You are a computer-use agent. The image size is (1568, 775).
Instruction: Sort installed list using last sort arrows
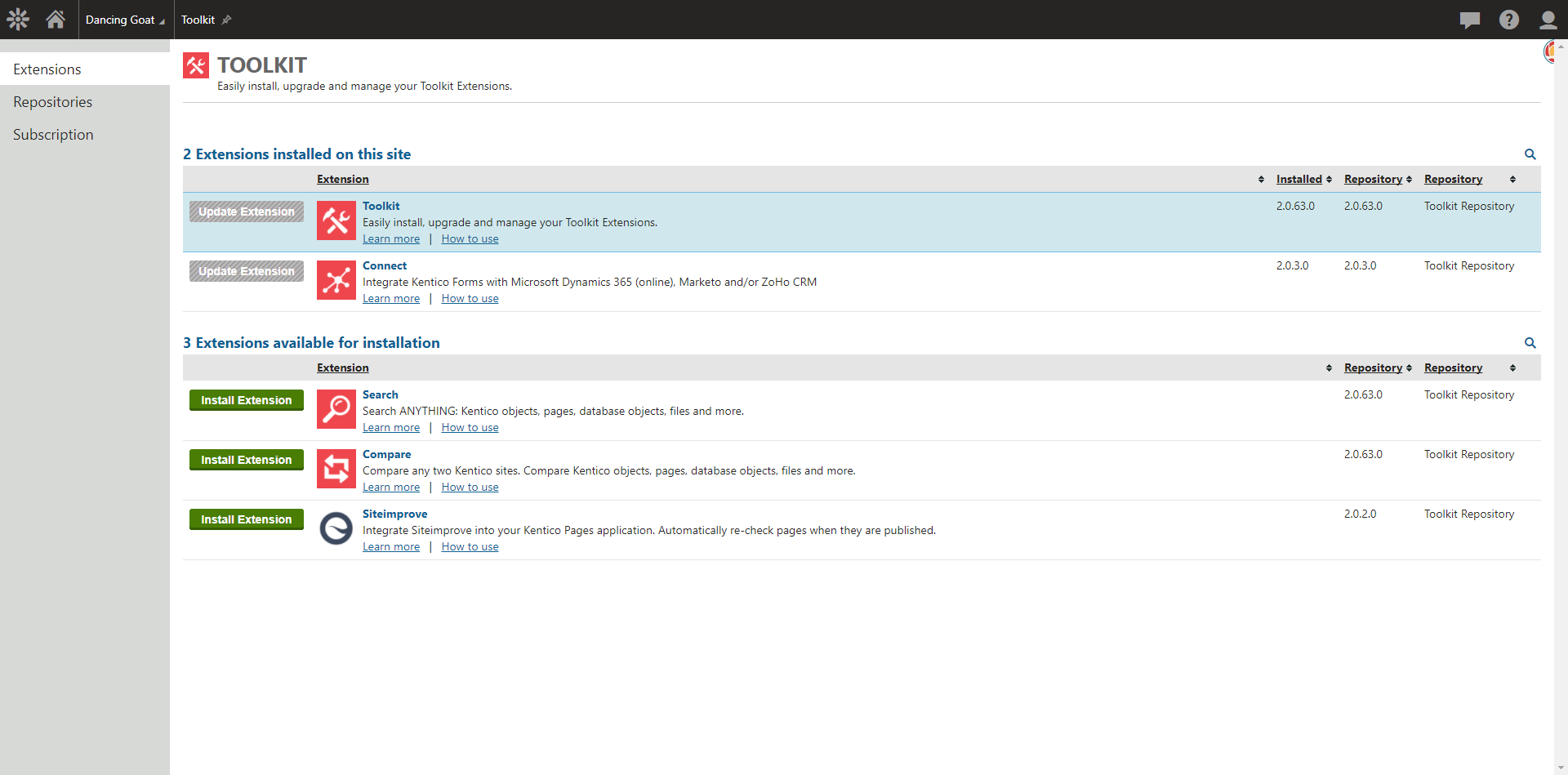click(1512, 179)
